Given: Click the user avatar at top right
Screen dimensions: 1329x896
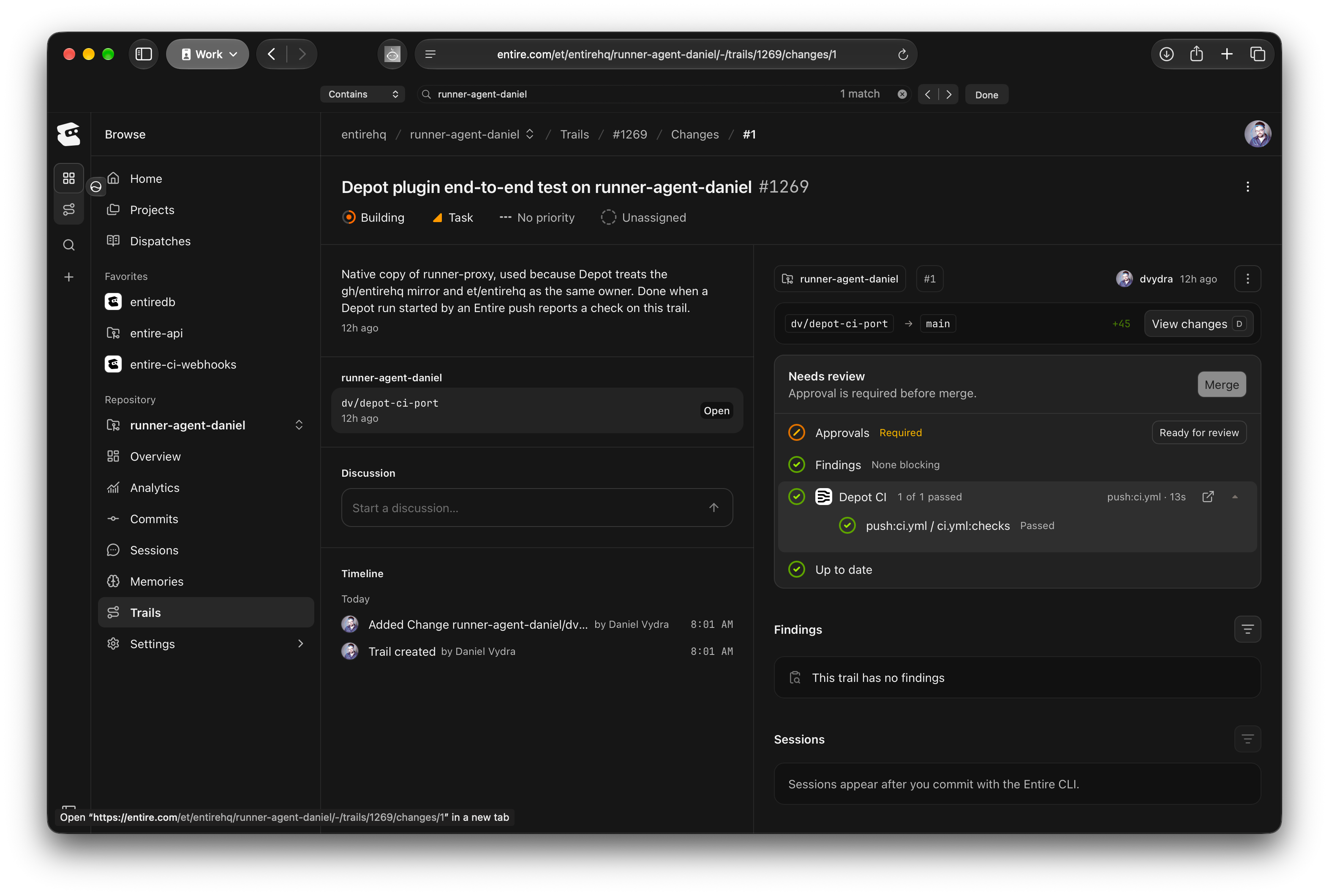Looking at the screenshot, I should (1258, 134).
